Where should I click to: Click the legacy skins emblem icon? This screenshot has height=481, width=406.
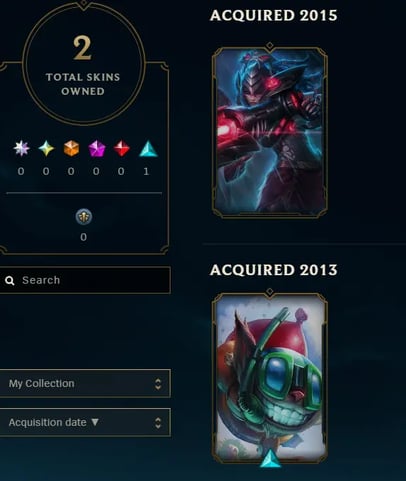[x=84, y=217]
